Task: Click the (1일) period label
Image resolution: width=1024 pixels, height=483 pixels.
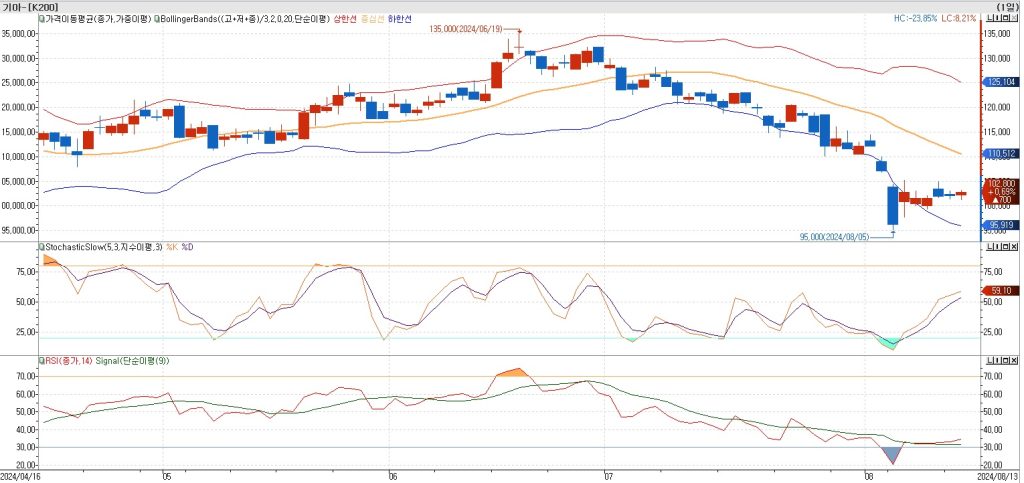Action: (1008, 6)
